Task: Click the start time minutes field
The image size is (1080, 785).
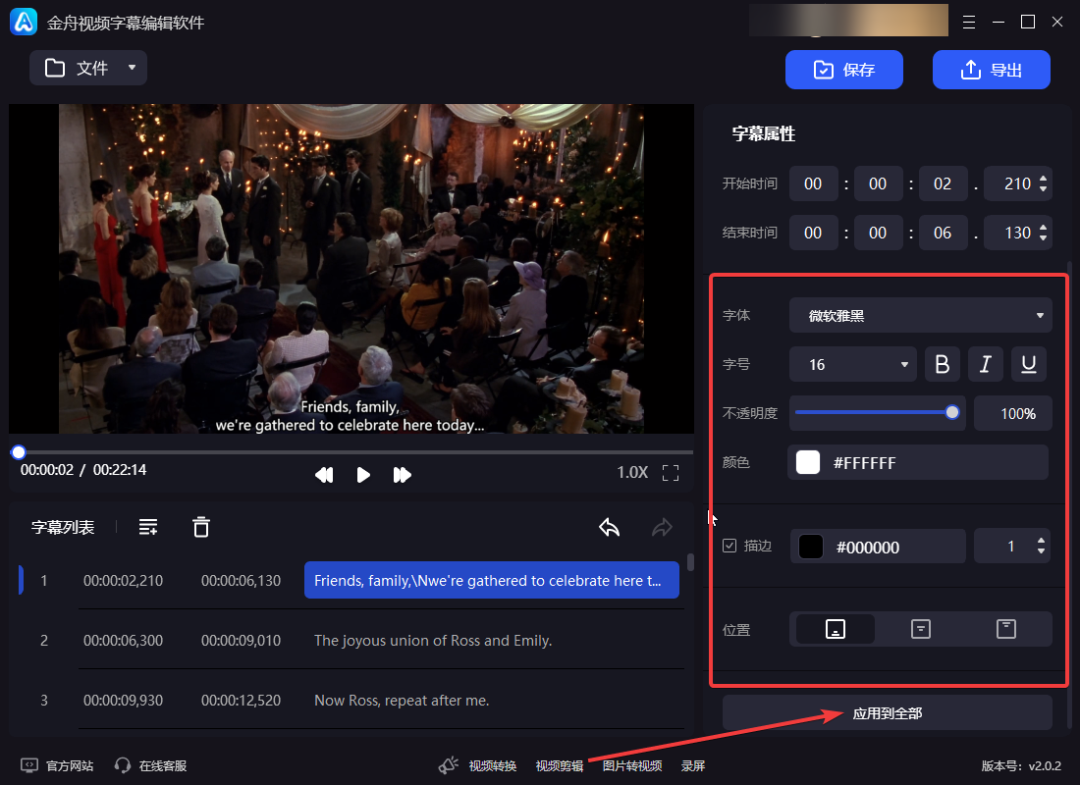Action: 878,184
